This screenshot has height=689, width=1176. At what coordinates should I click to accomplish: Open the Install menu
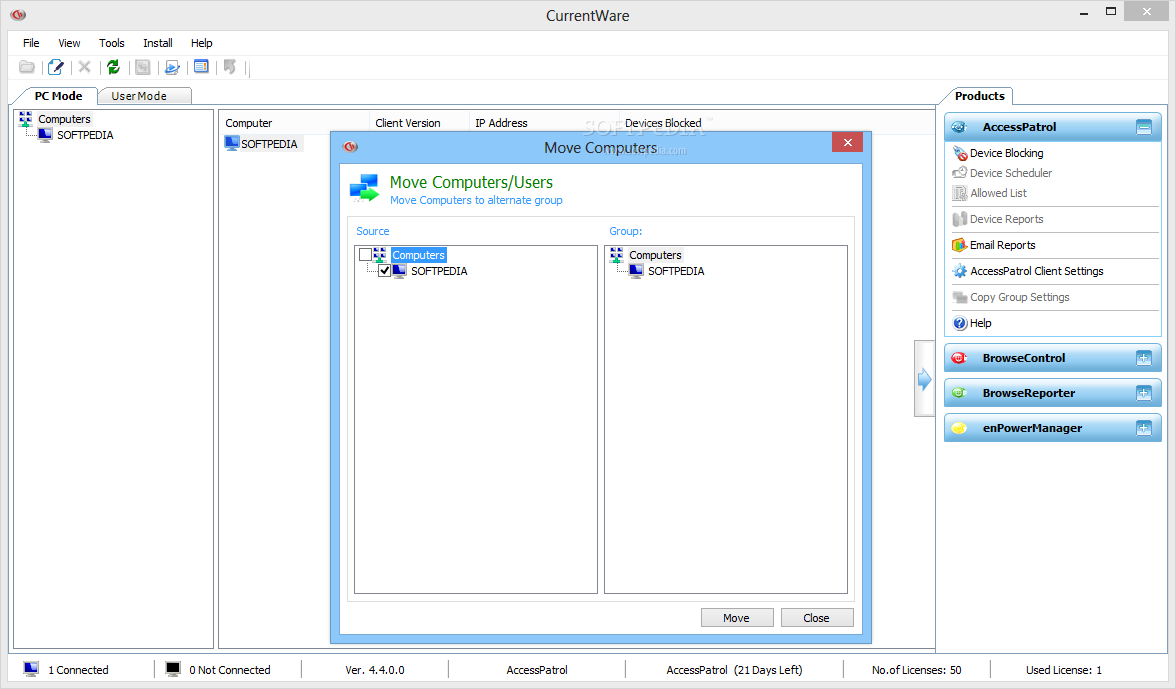coord(158,43)
